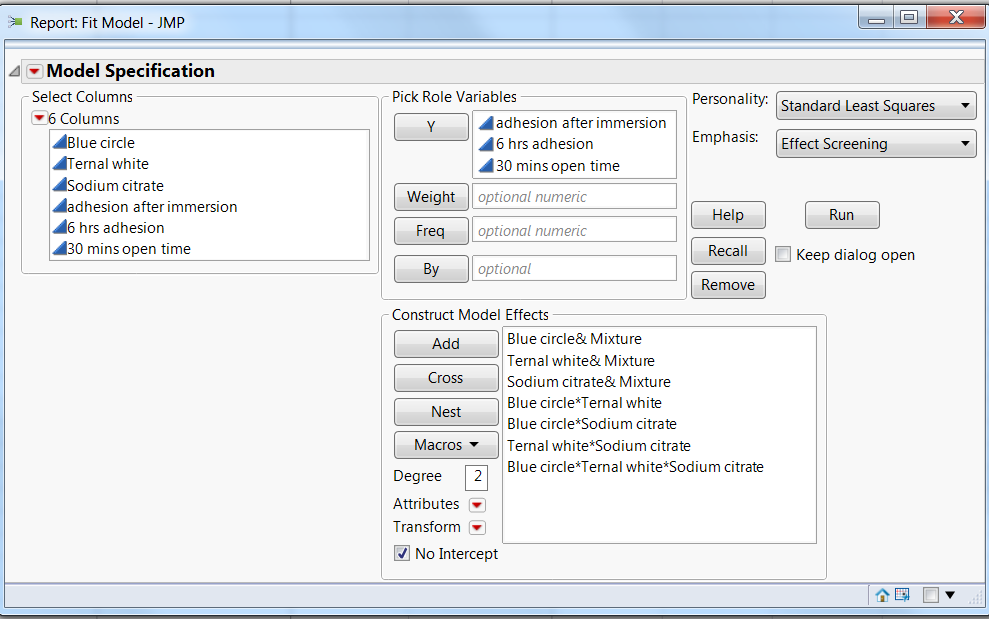
Task: Click the Weight optional numeric field
Action: pyautogui.click(x=574, y=197)
